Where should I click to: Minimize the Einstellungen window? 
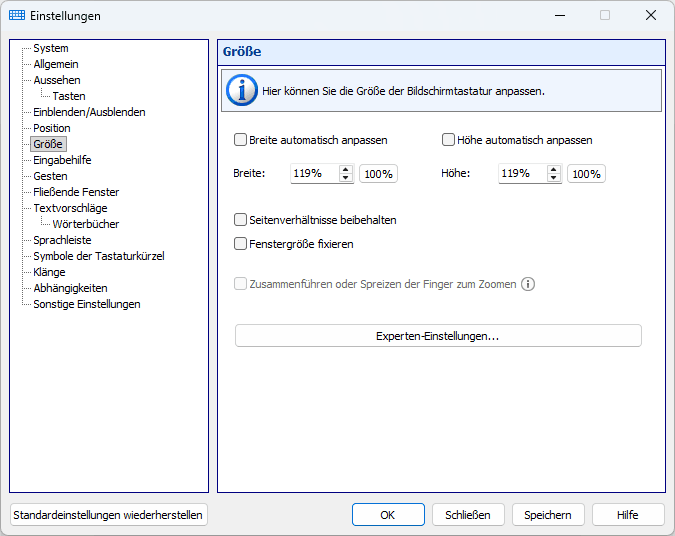(560, 15)
